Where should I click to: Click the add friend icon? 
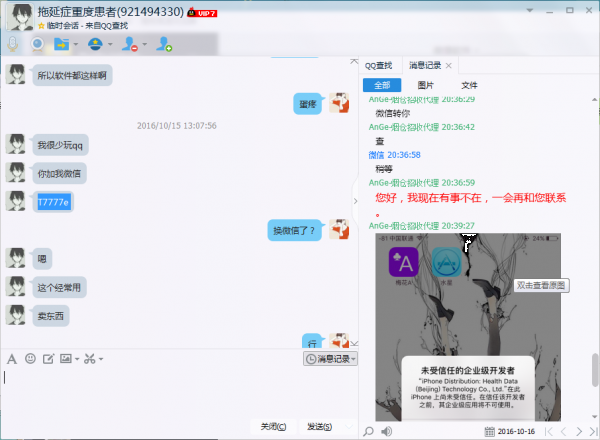tap(164, 44)
